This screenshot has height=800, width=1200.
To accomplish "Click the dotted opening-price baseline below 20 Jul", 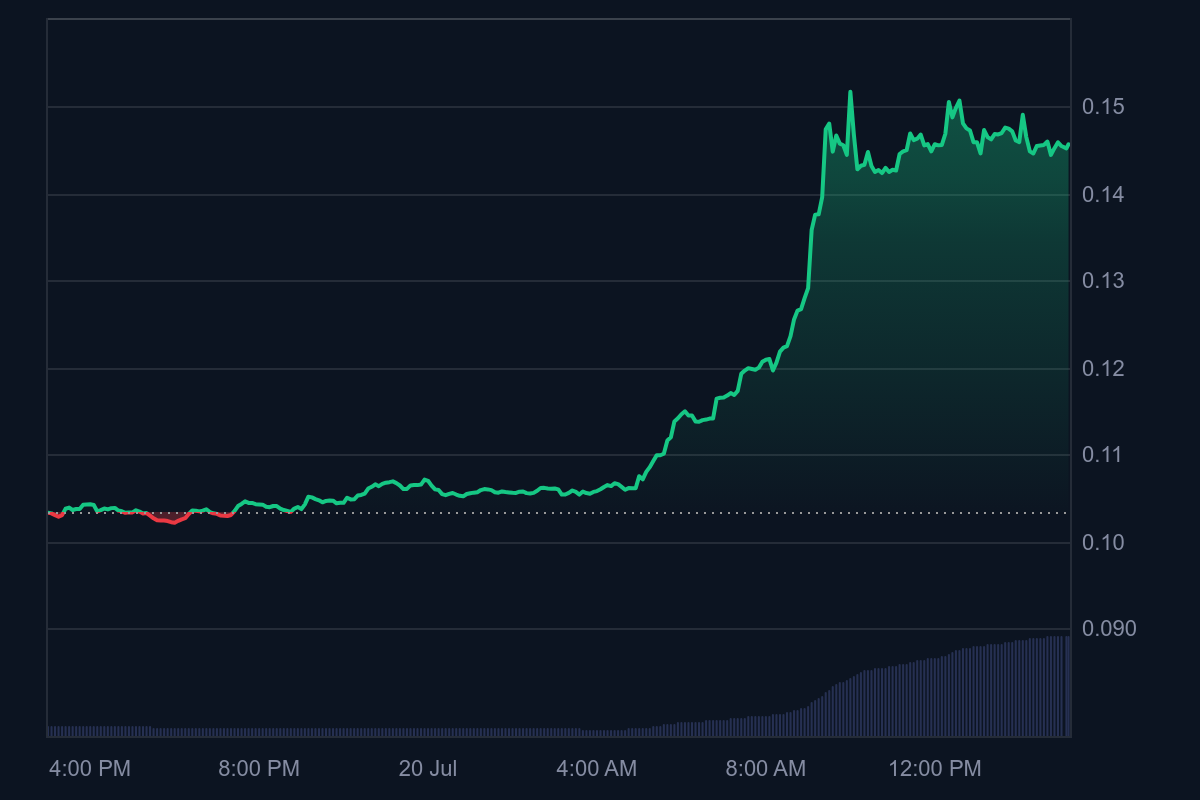I will 428,513.
